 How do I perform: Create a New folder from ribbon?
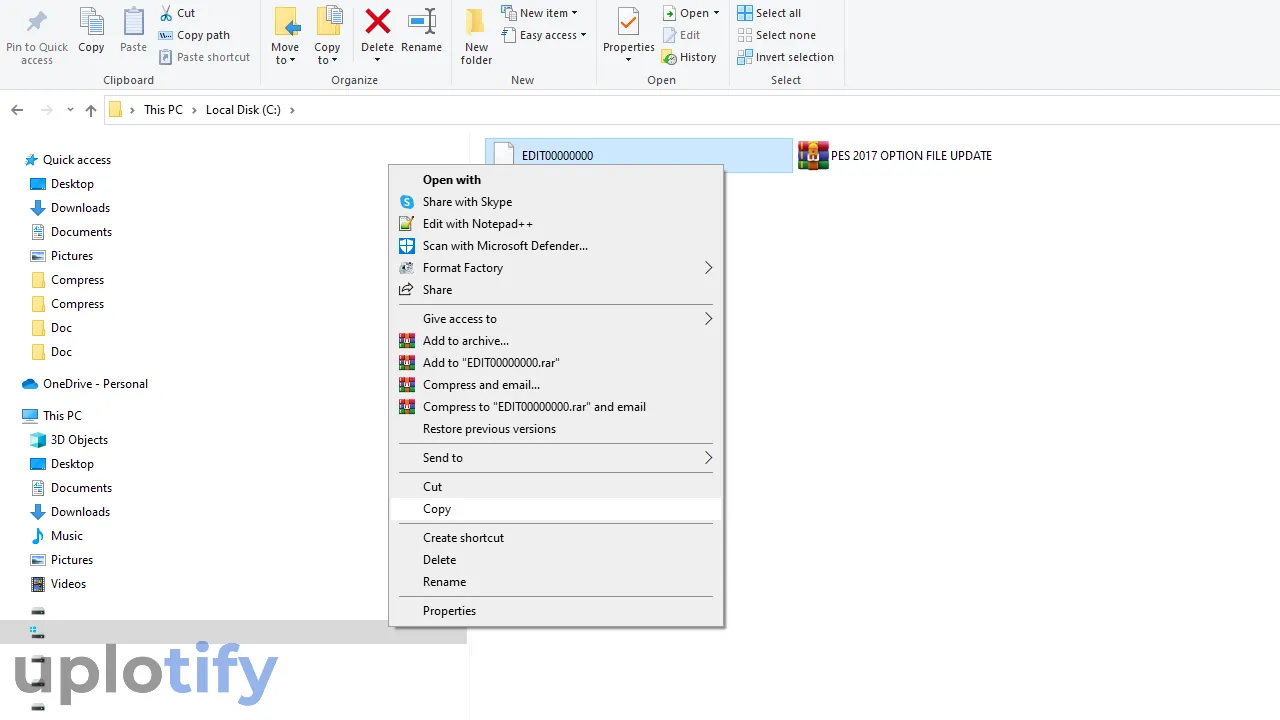(x=476, y=36)
